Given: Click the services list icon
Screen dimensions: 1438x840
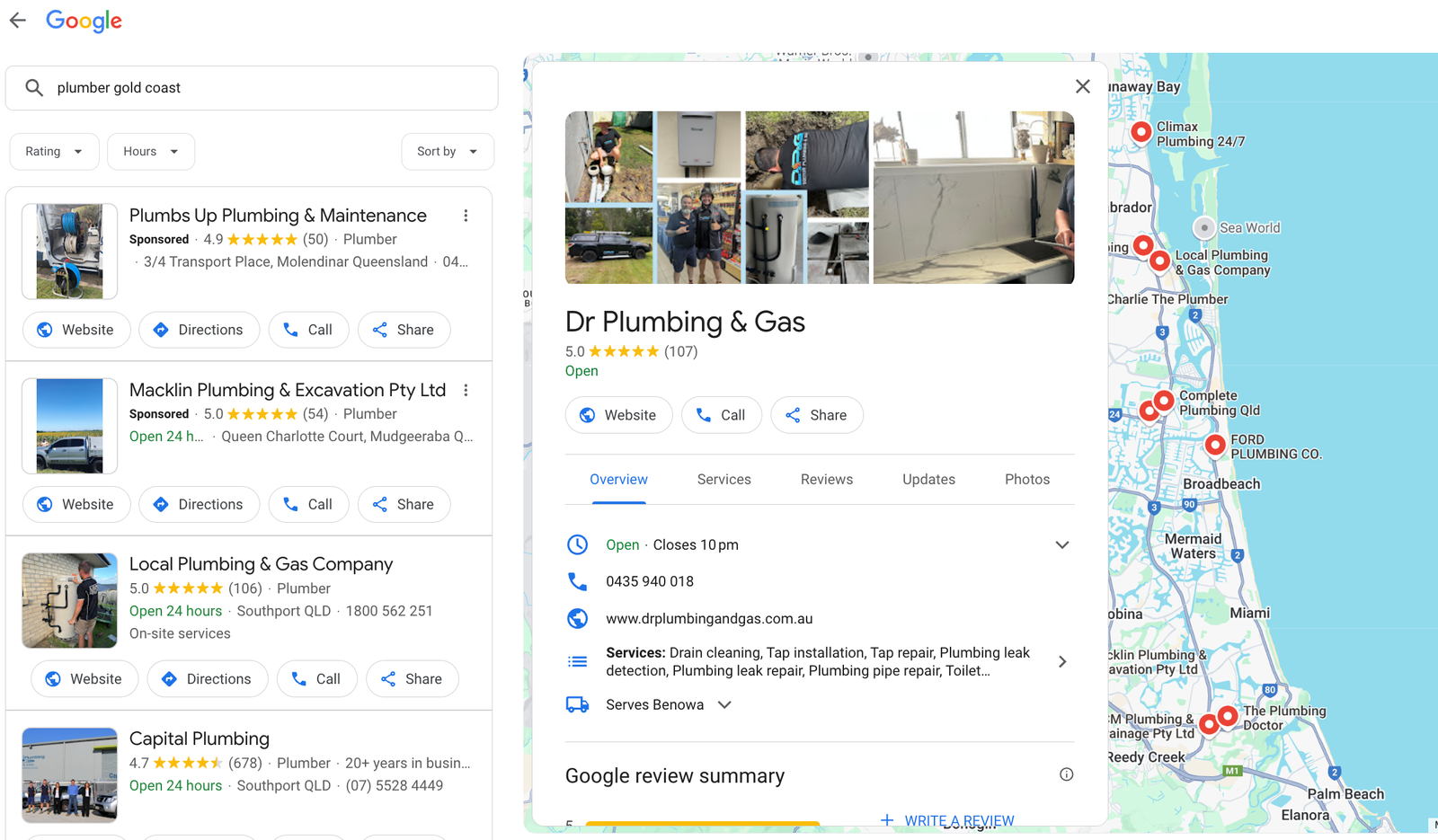Looking at the screenshot, I should click(x=577, y=661).
